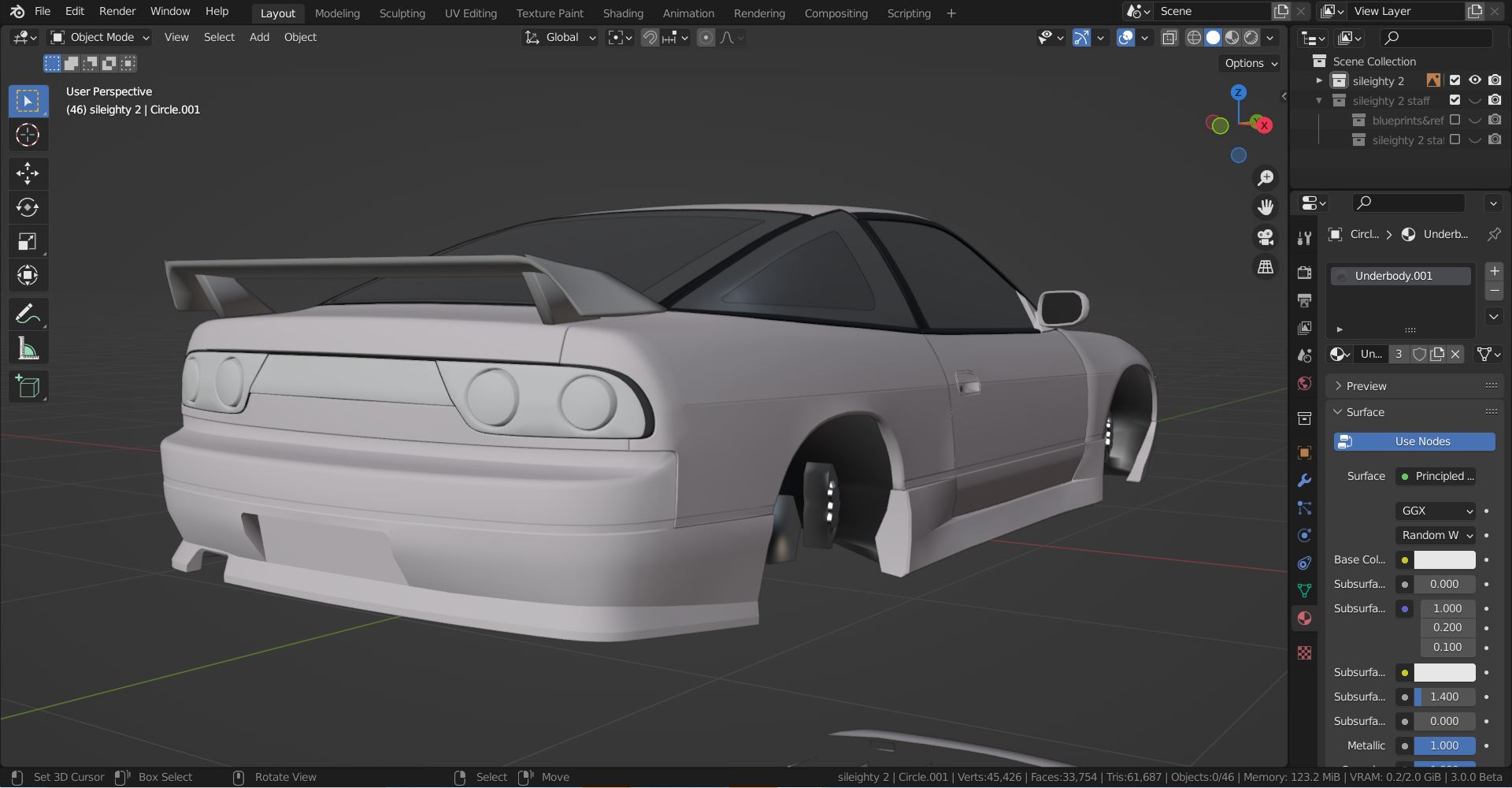Click the Principled surface shader button
1512x788 pixels.
point(1436,476)
